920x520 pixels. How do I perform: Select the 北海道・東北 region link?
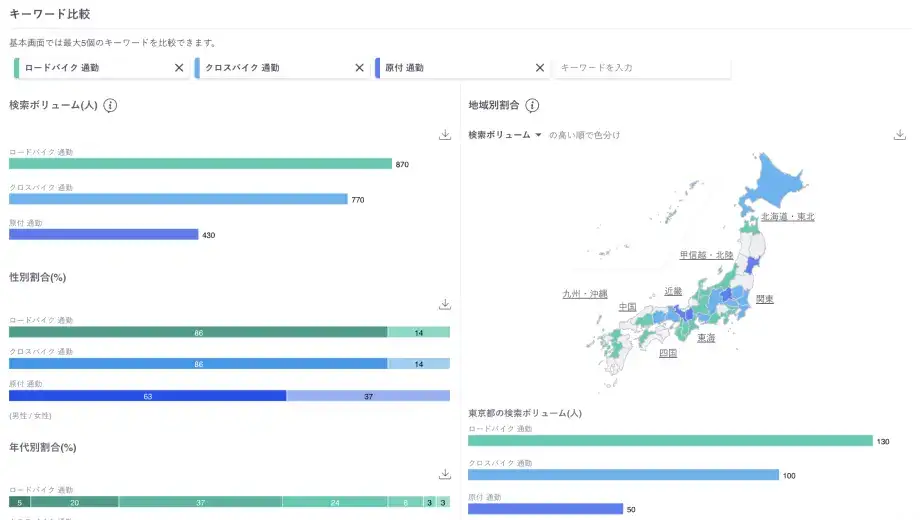[x=787, y=217]
